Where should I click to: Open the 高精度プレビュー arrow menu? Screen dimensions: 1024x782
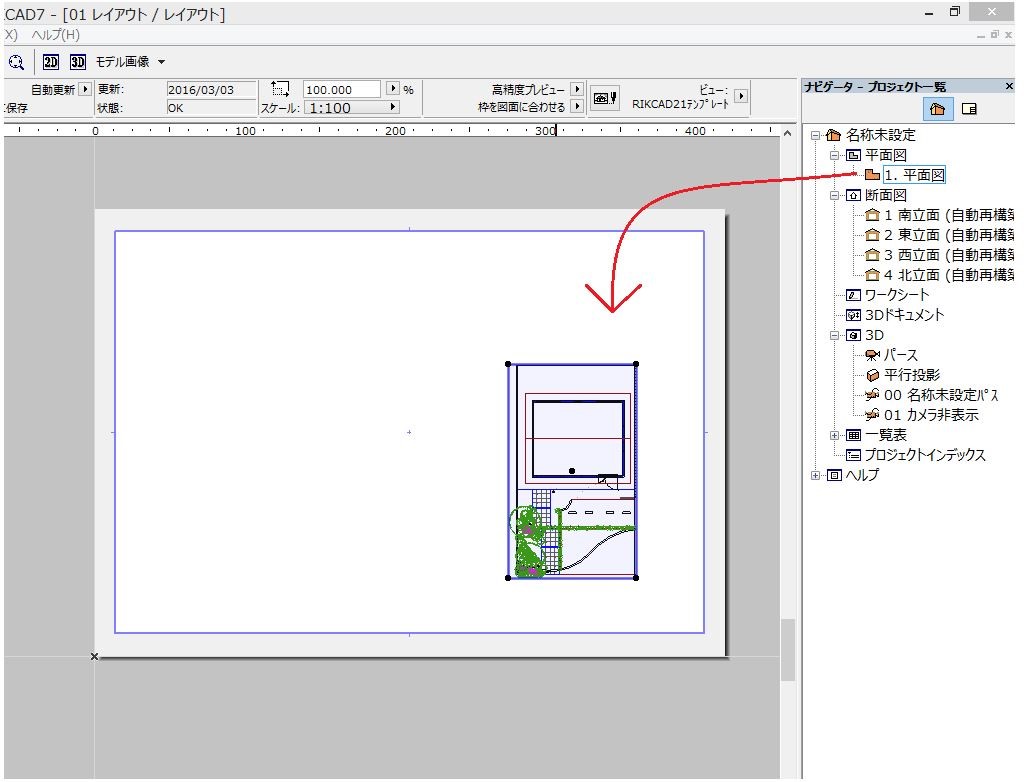(577, 89)
